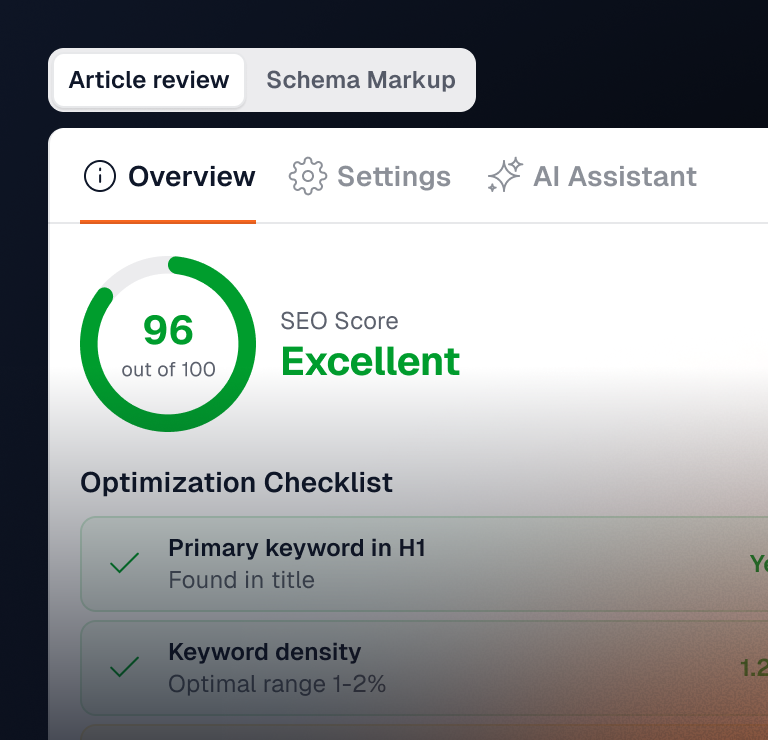Click the 'Found in title' description
The height and width of the screenshot is (740, 768).
(241, 580)
